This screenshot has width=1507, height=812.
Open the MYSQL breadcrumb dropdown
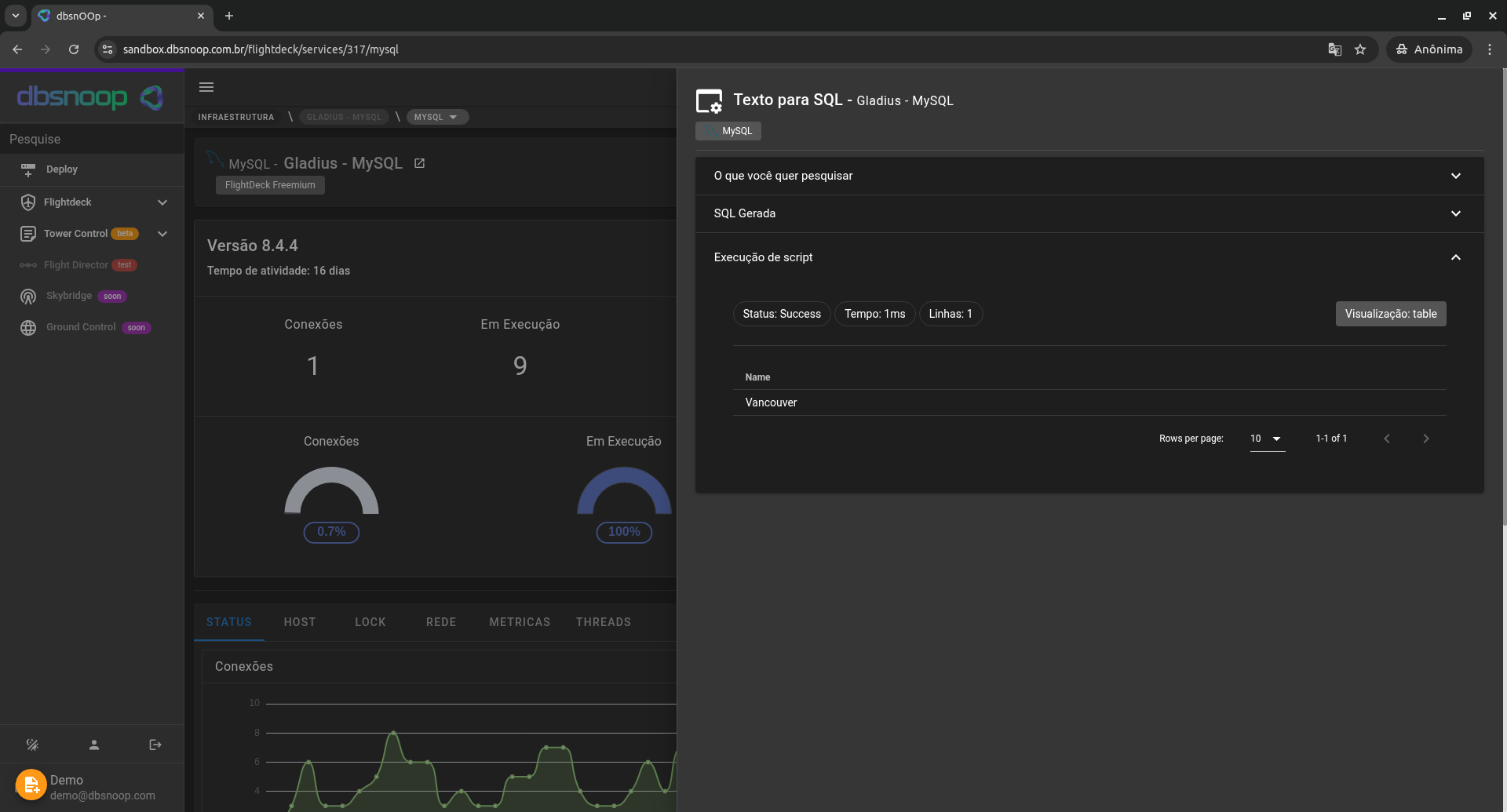(x=437, y=117)
